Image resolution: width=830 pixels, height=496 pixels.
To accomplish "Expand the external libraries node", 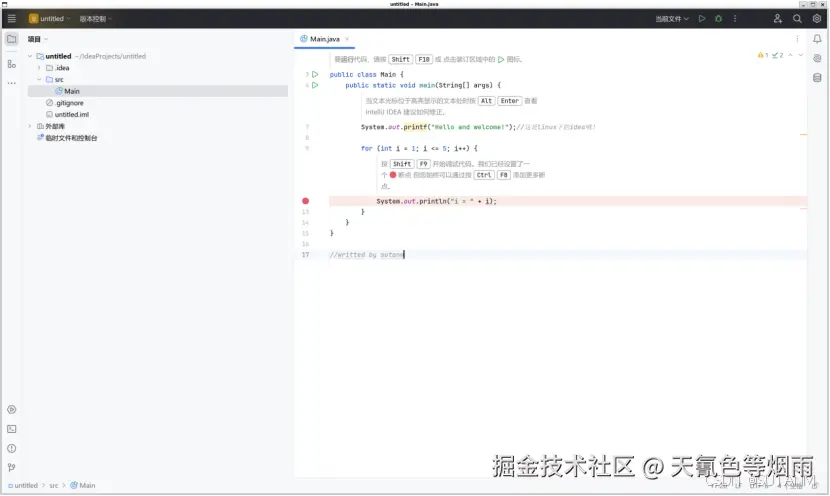I will [x=30, y=126].
